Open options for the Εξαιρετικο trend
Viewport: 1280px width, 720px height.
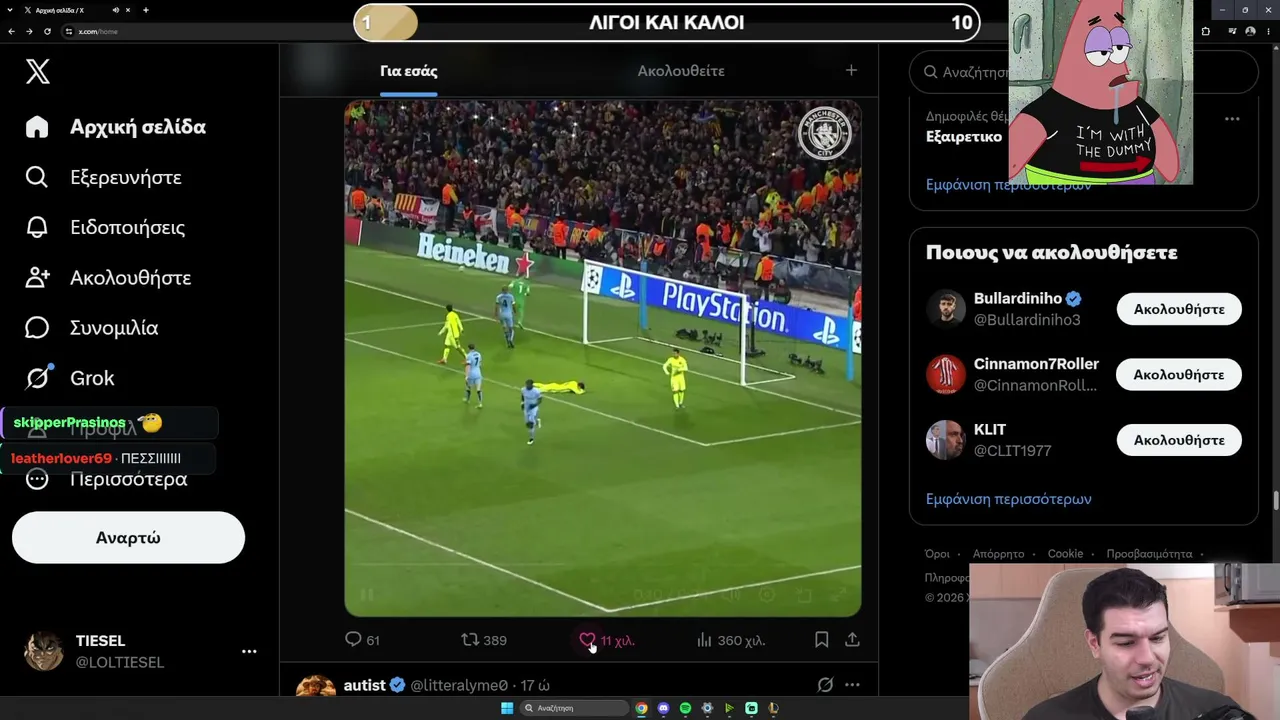click(1232, 119)
